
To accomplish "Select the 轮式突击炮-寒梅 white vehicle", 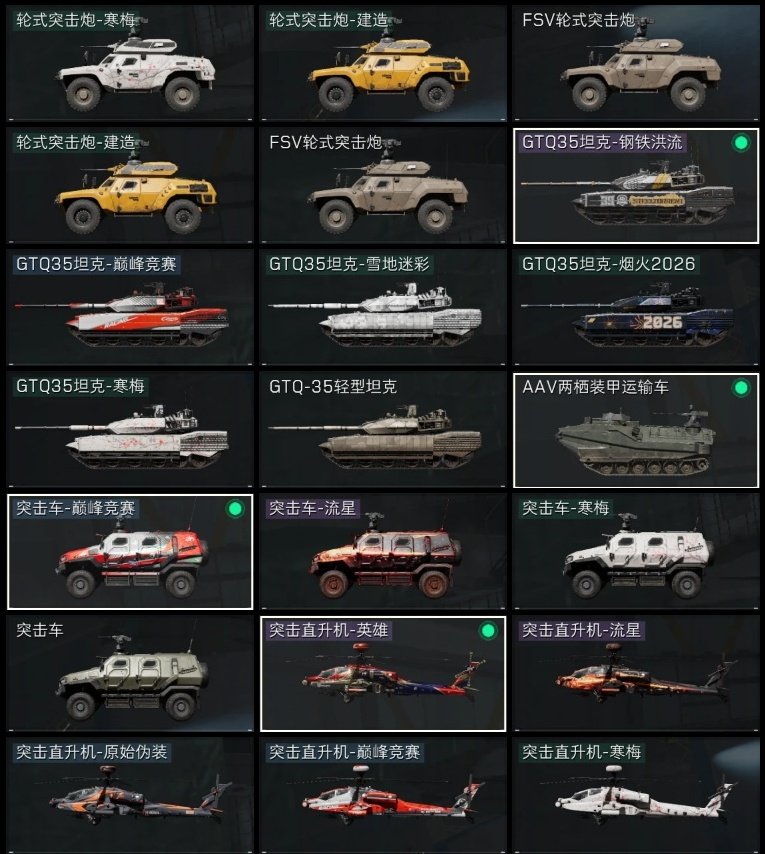I will point(130,63).
